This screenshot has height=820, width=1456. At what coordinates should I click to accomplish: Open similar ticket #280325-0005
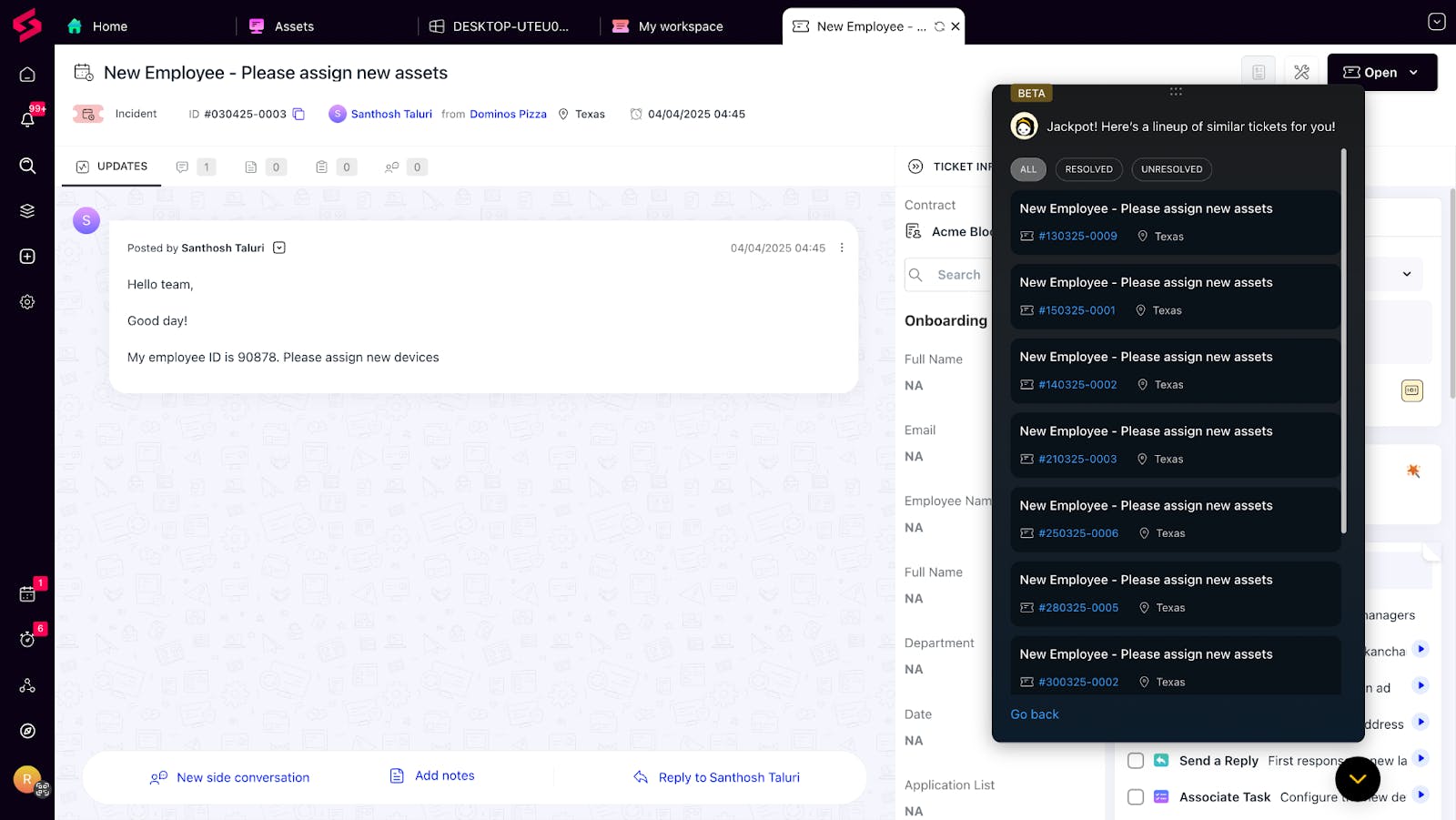tap(1078, 608)
